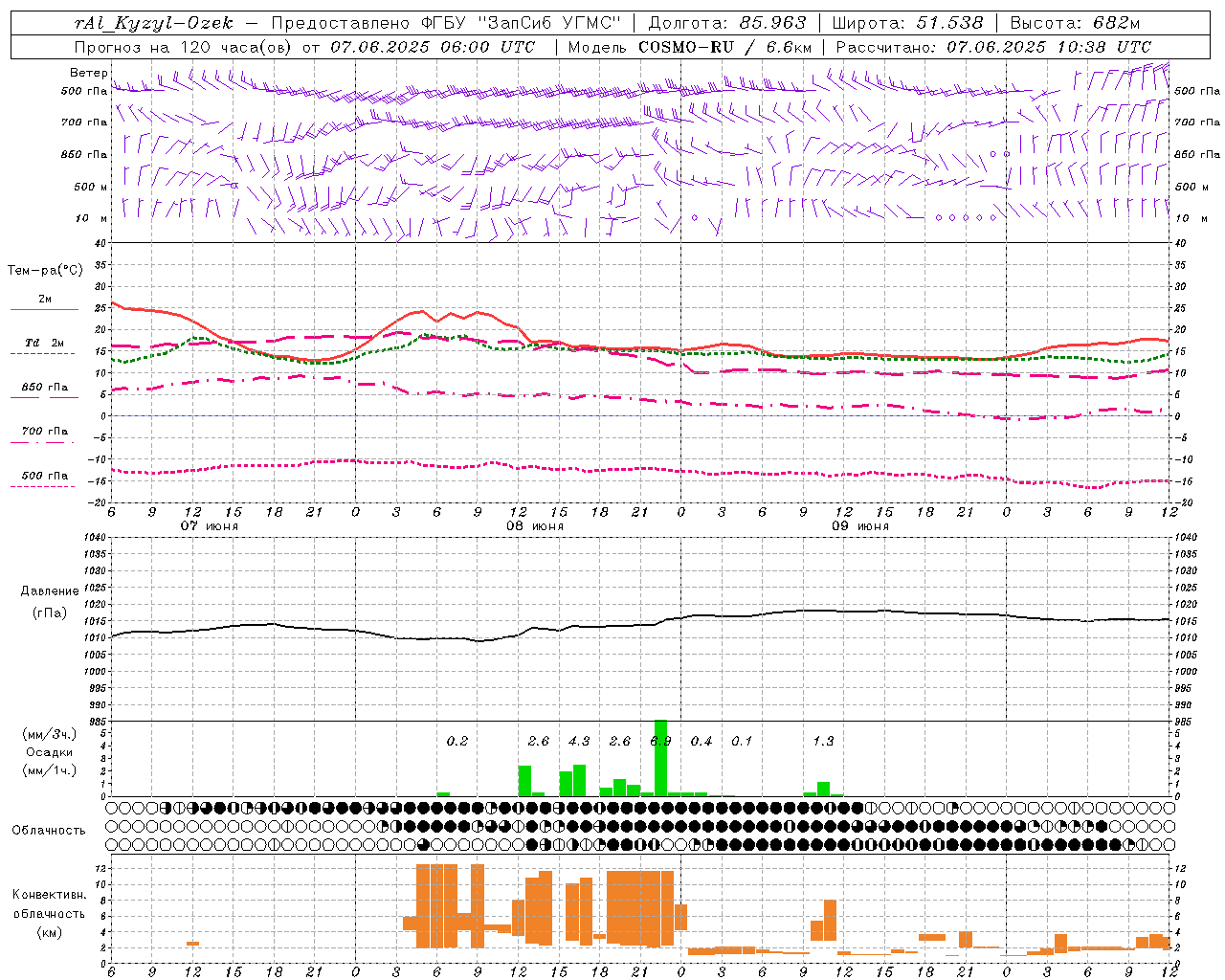Click the Тем-ра(°C) temperature panel label
The height and width of the screenshot is (980, 1225).
[x=45, y=271]
